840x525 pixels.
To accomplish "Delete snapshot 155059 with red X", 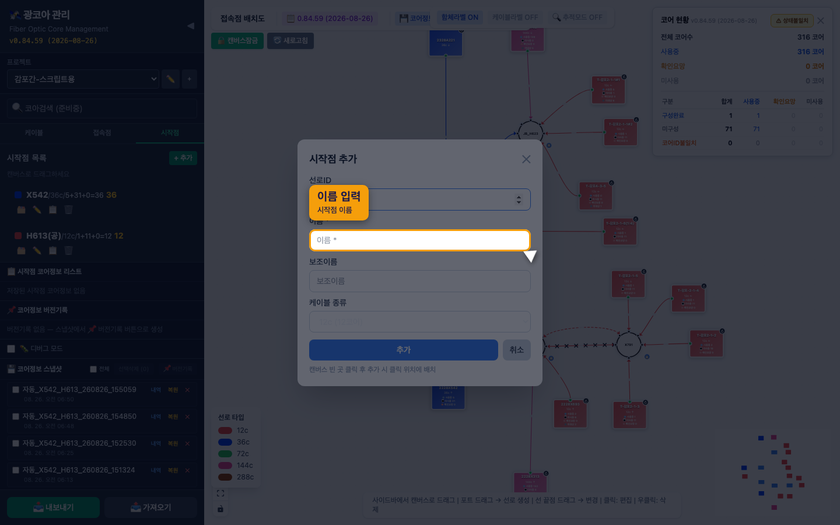I will click(188, 390).
